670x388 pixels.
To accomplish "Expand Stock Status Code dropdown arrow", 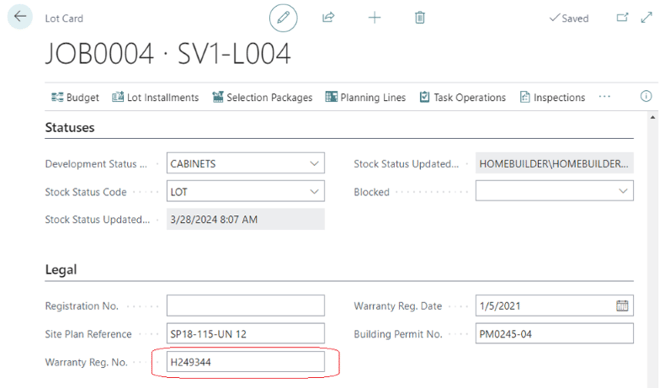I will pyautogui.click(x=314, y=192).
